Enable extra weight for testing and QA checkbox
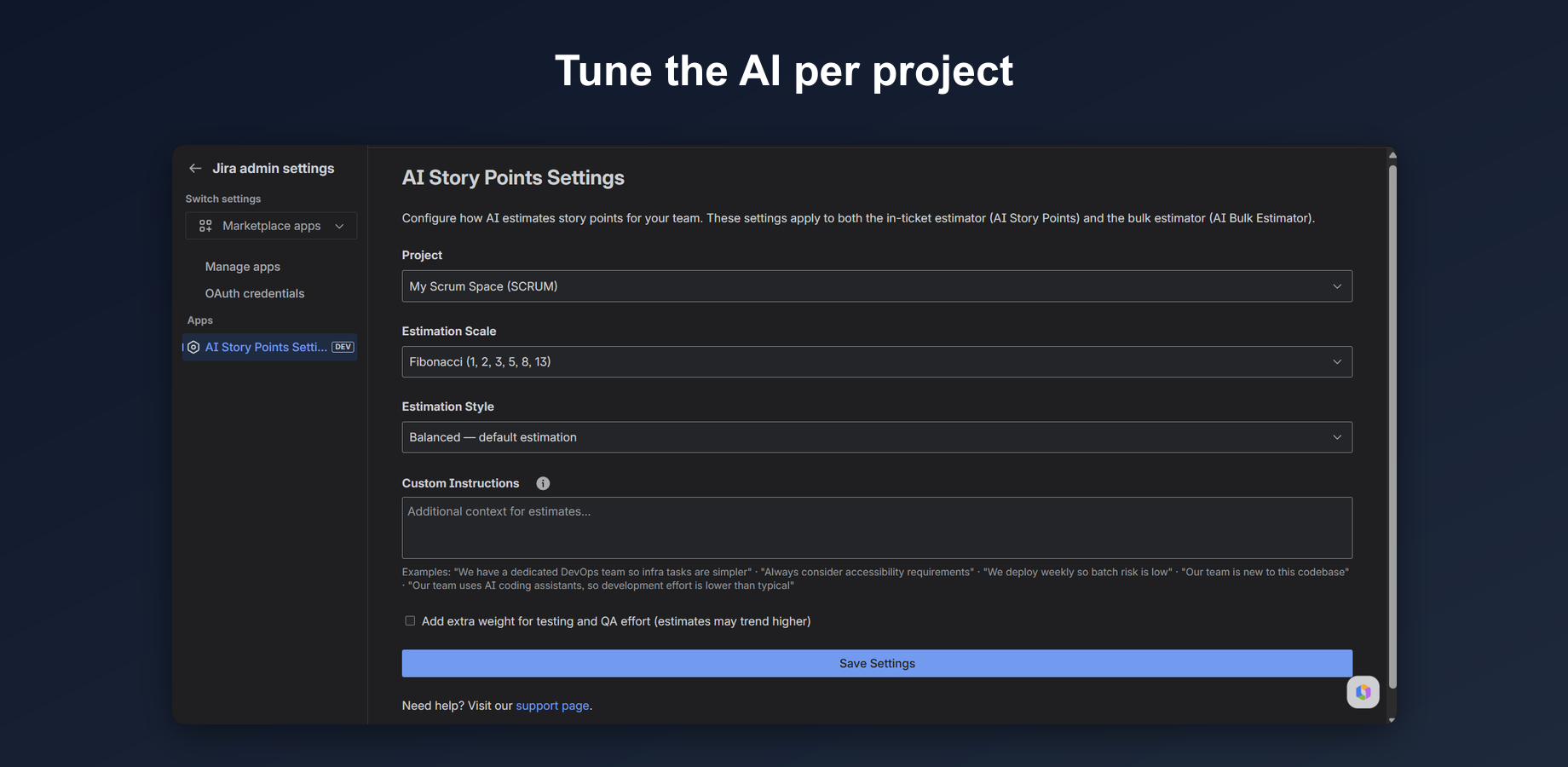The width and height of the screenshot is (1568, 767). 410,621
